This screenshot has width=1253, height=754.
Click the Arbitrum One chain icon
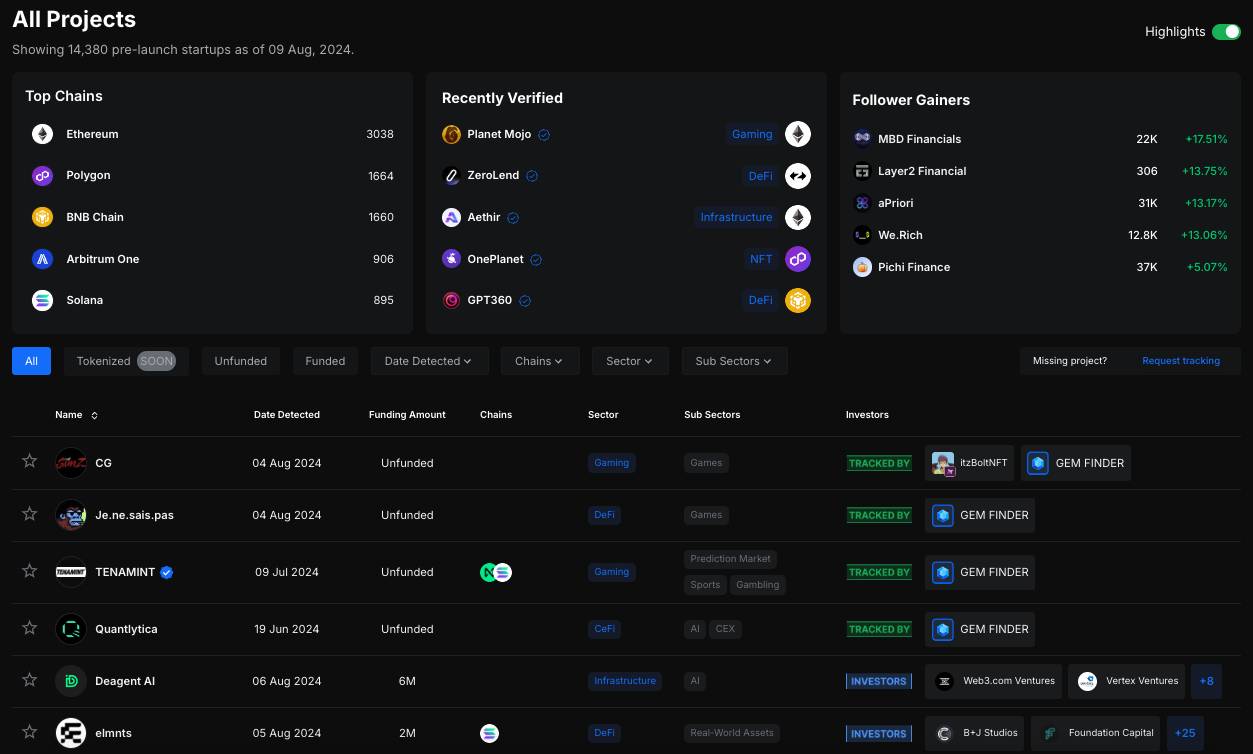(42, 259)
